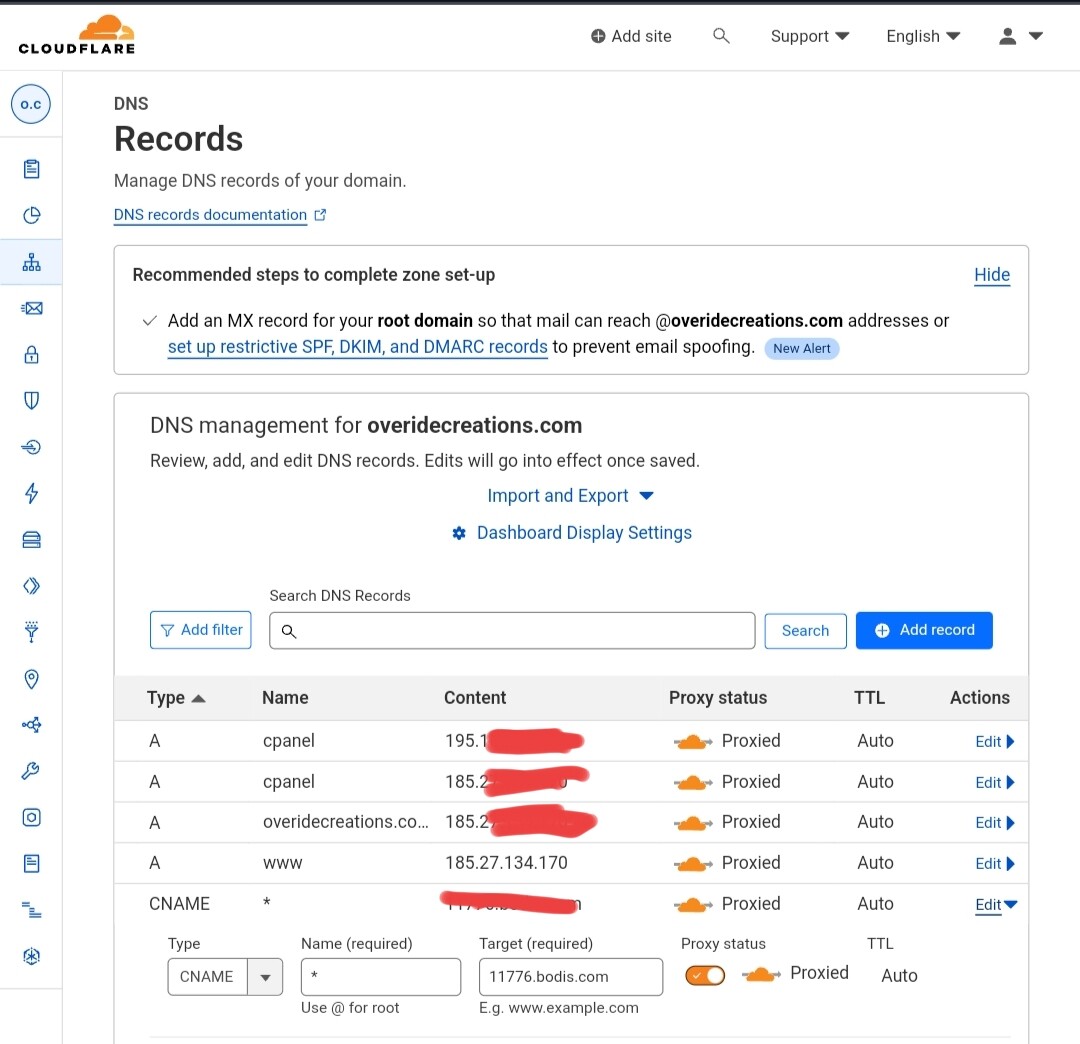Select the DNS network sidebar icon
1080x1044 pixels.
point(31,262)
